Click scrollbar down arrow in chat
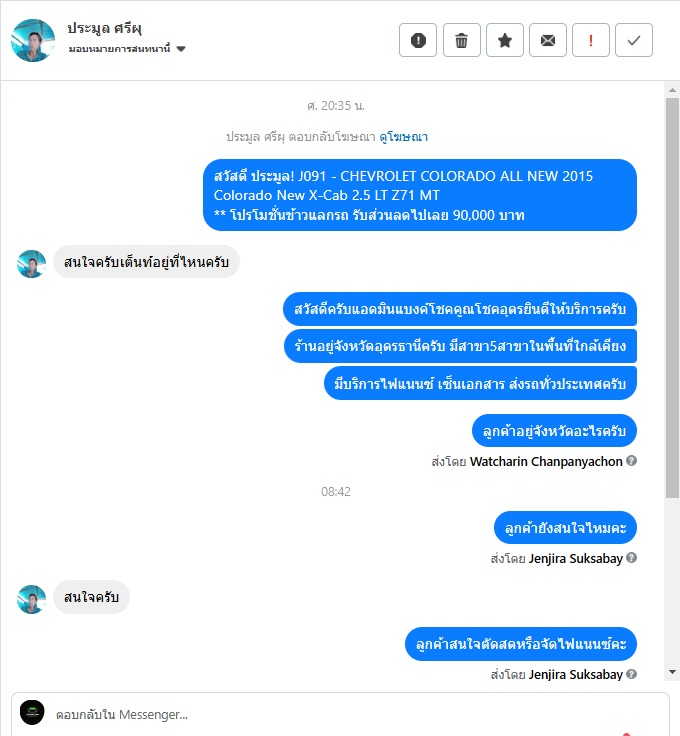This screenshot has width=680, height=736. point(672,672)
